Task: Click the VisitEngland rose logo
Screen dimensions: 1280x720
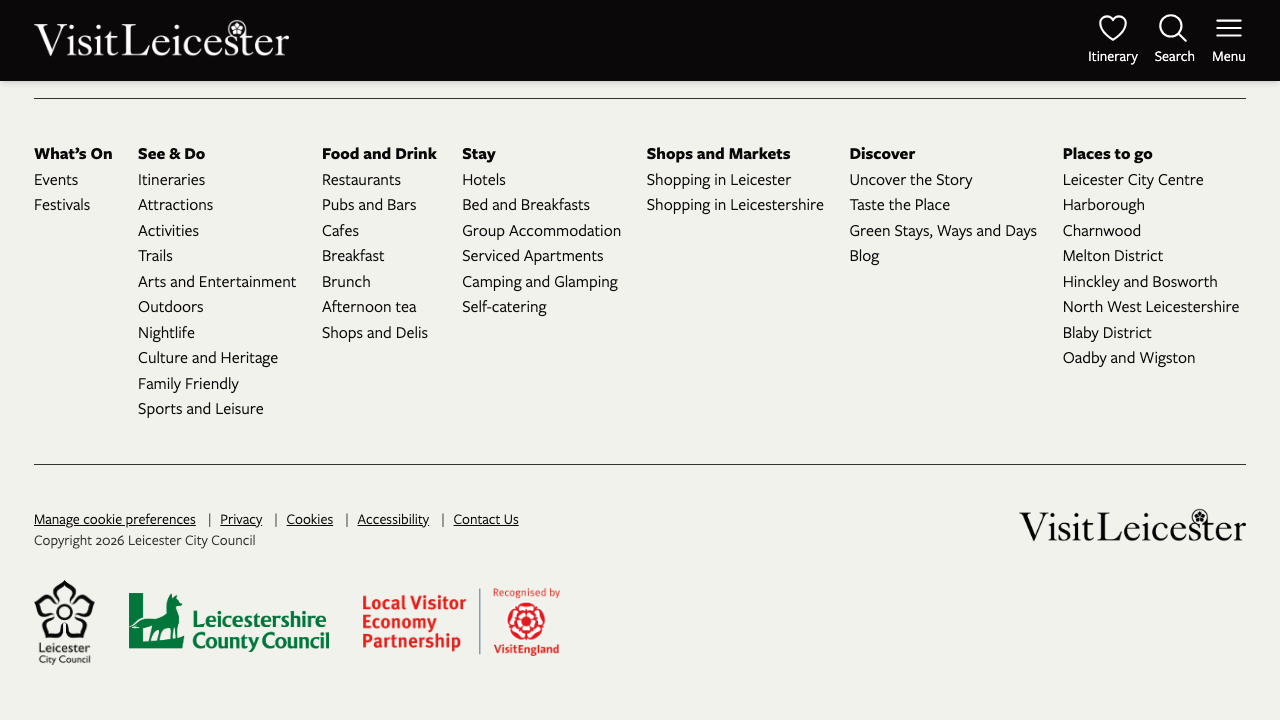Action: [x=526, y=622]
